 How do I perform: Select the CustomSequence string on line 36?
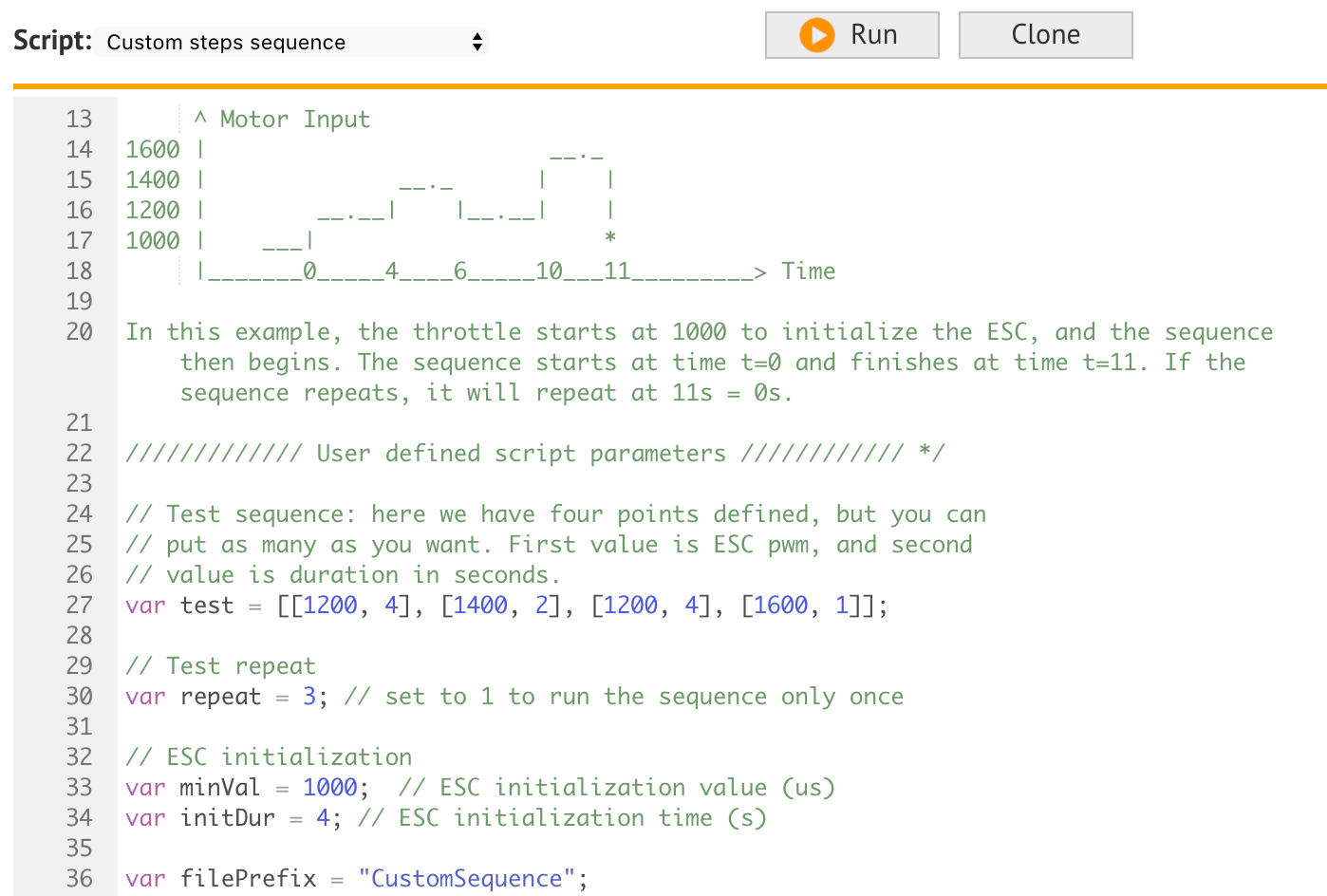(466, 878)
